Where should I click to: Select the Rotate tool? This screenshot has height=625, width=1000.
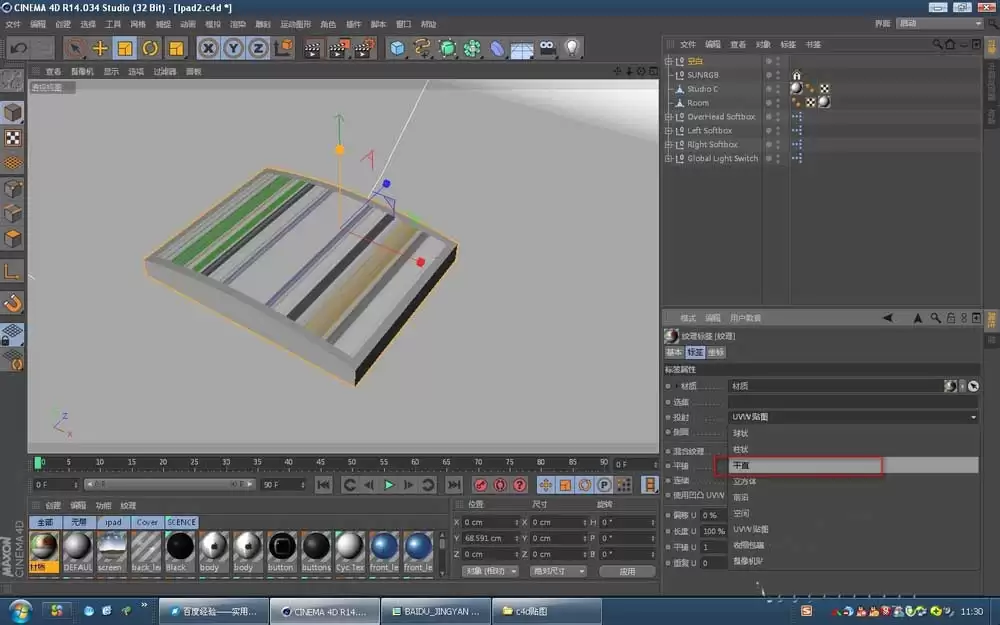coord(150,47)
